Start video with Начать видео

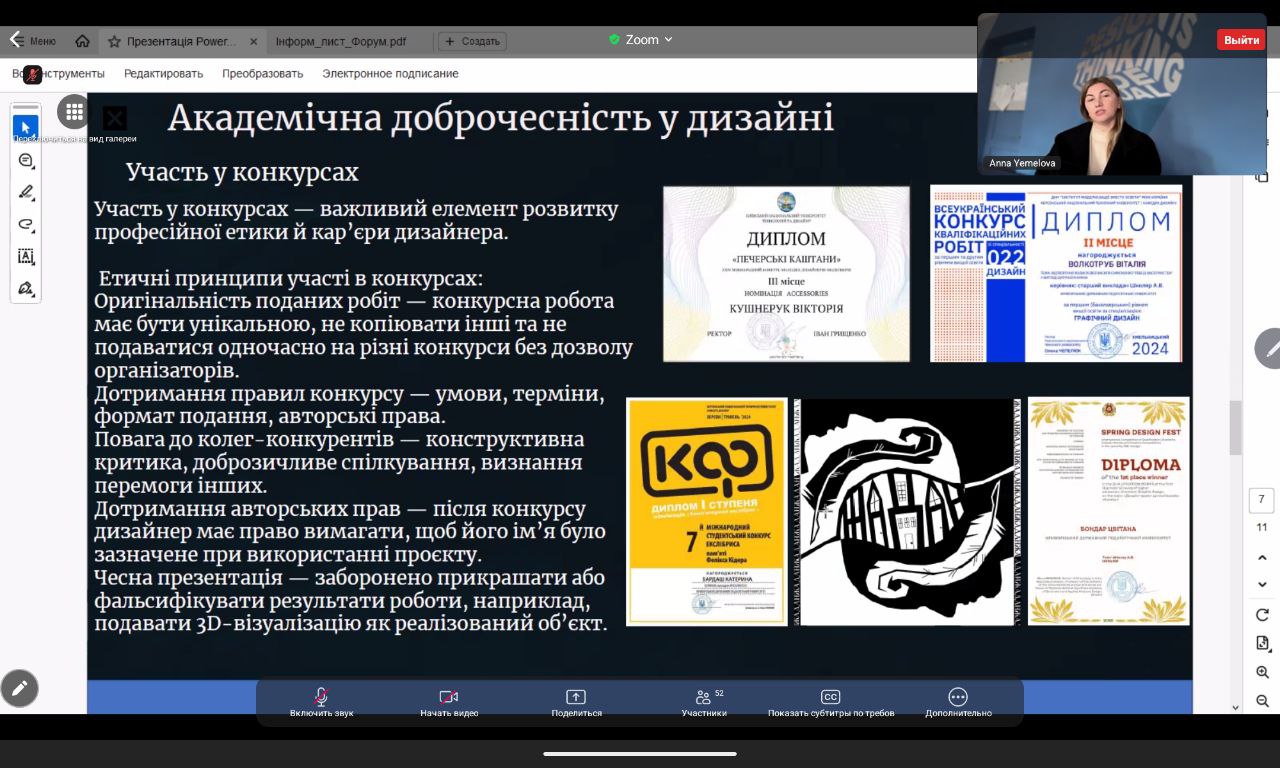(x=447, y=701)
